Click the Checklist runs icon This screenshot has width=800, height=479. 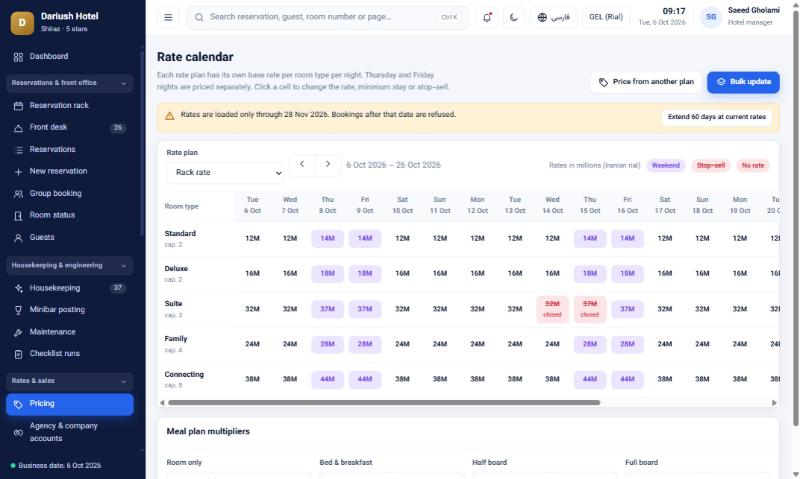click(18, 354)
